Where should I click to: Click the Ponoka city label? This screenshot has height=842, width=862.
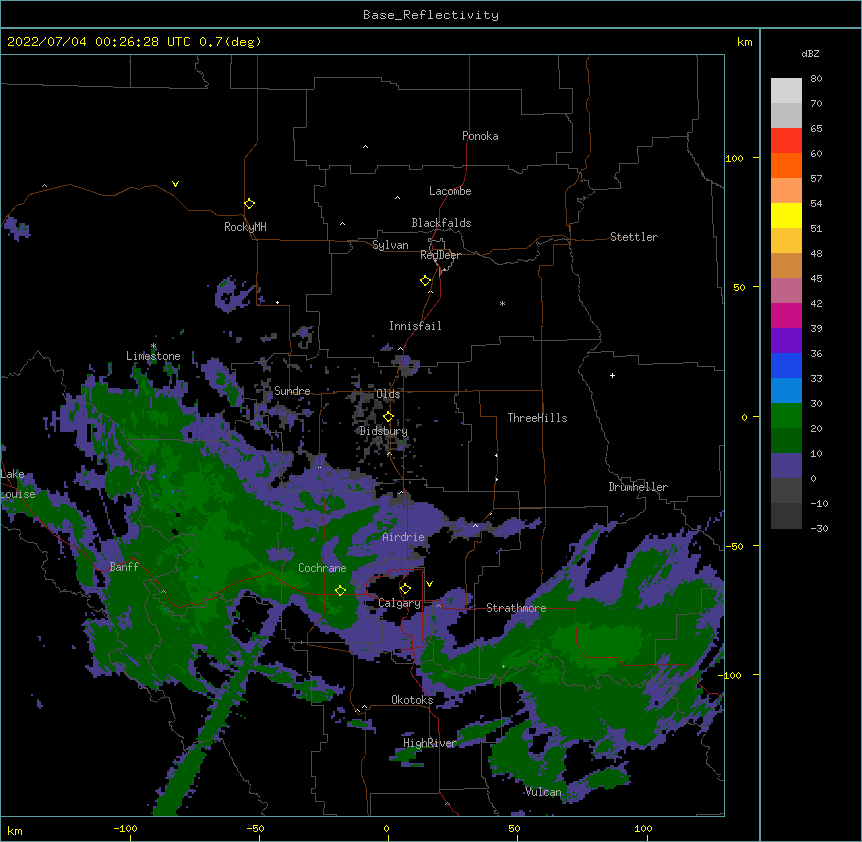[x=480, y=136]
